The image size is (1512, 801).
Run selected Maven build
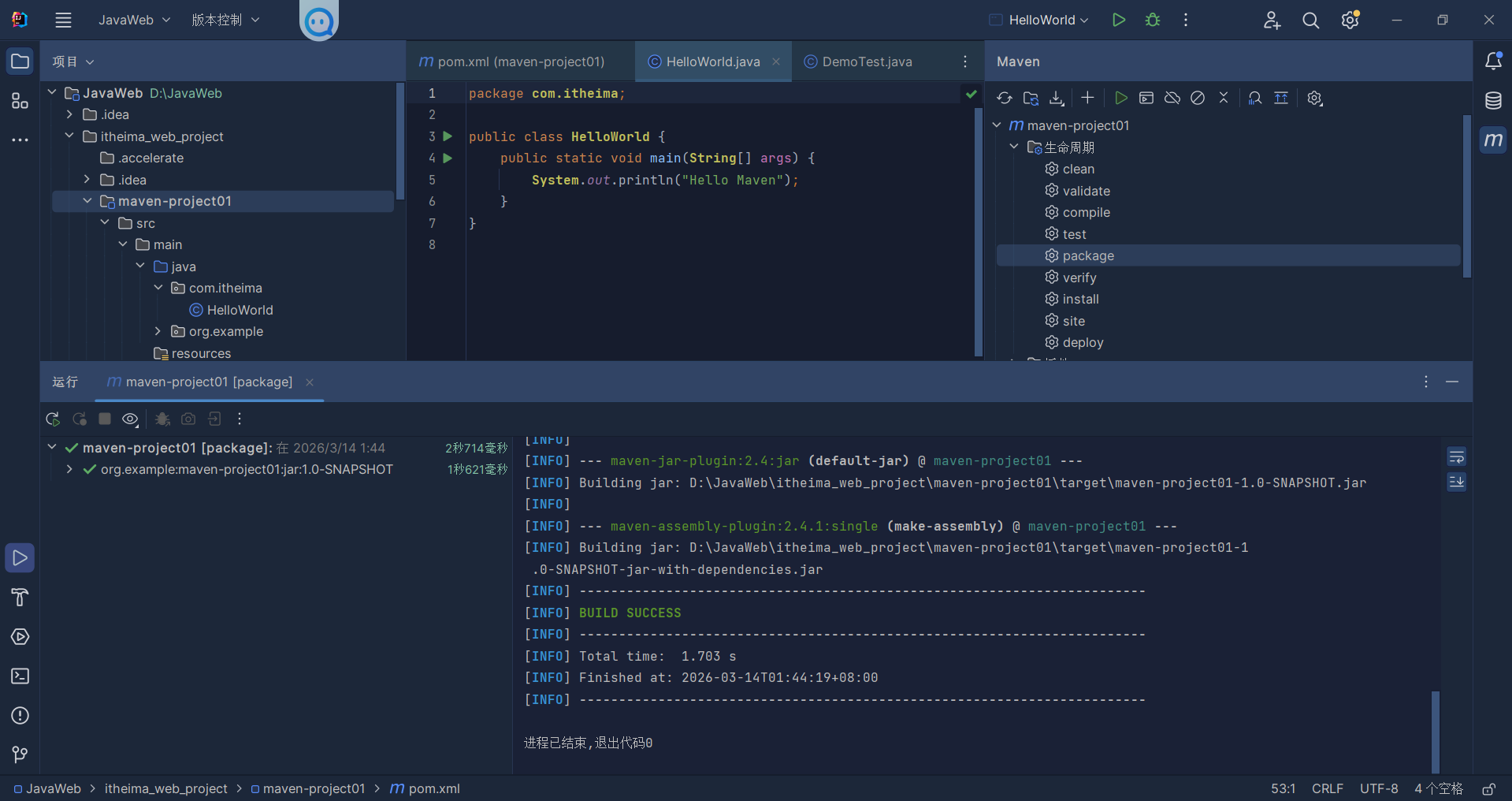coord(1120,98)
